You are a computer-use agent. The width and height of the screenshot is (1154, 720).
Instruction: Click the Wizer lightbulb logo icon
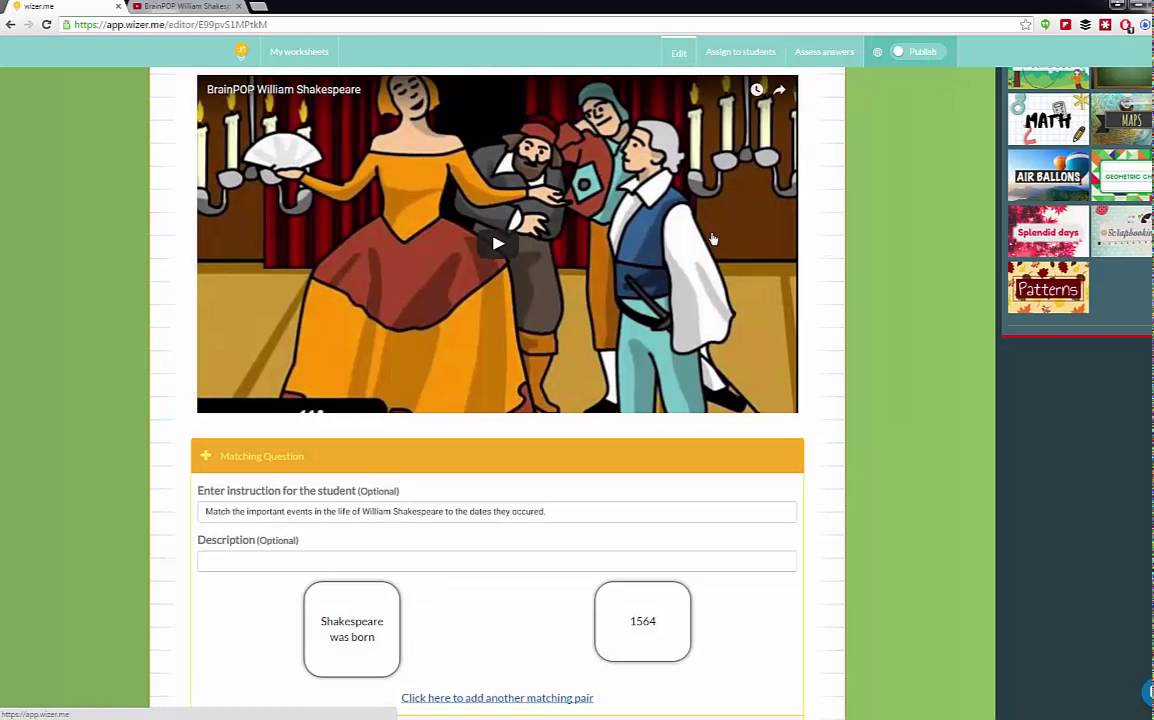(241, 52)
